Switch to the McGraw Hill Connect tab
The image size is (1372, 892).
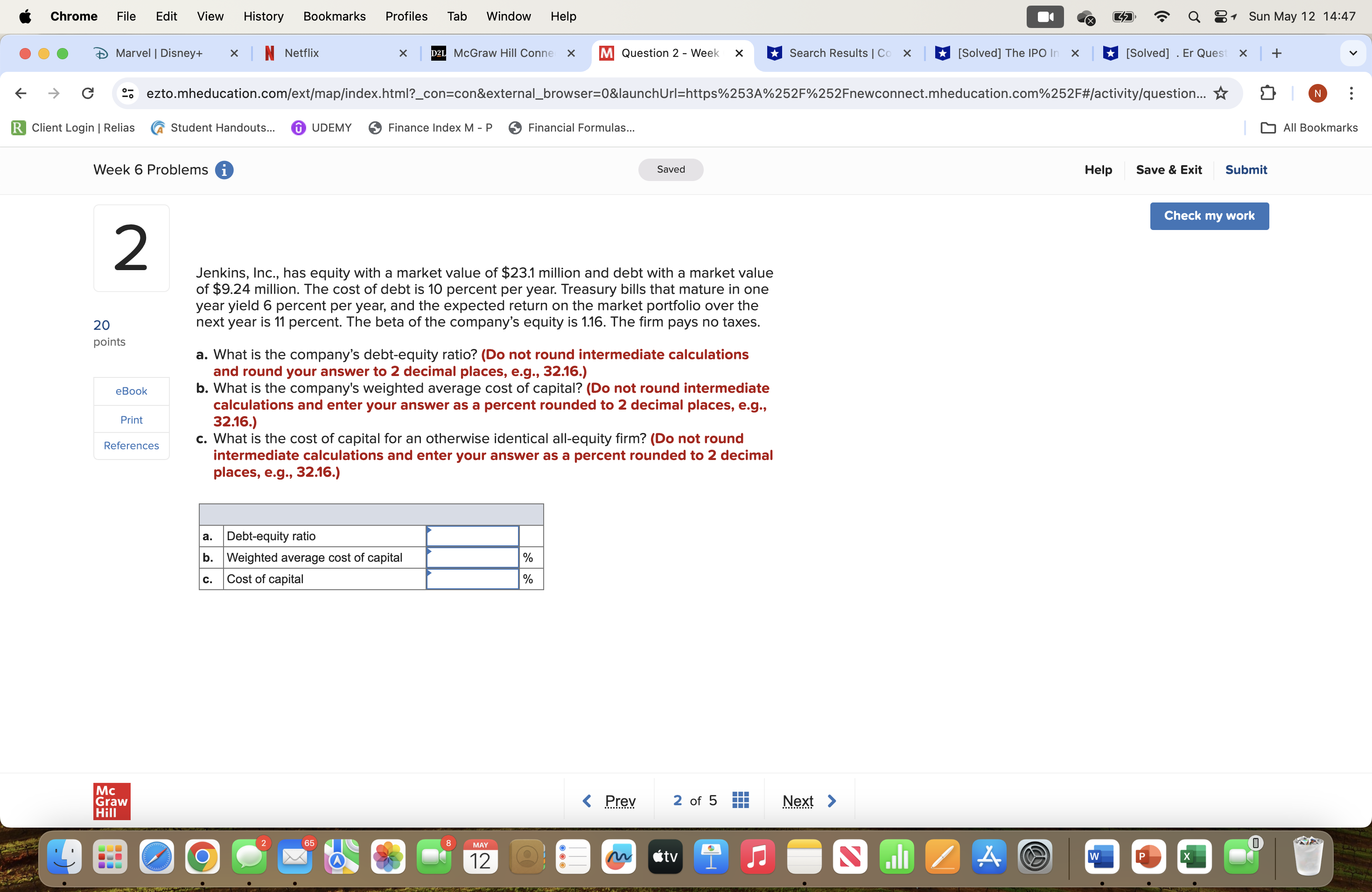pyautogui.click(x=503, y=53)
